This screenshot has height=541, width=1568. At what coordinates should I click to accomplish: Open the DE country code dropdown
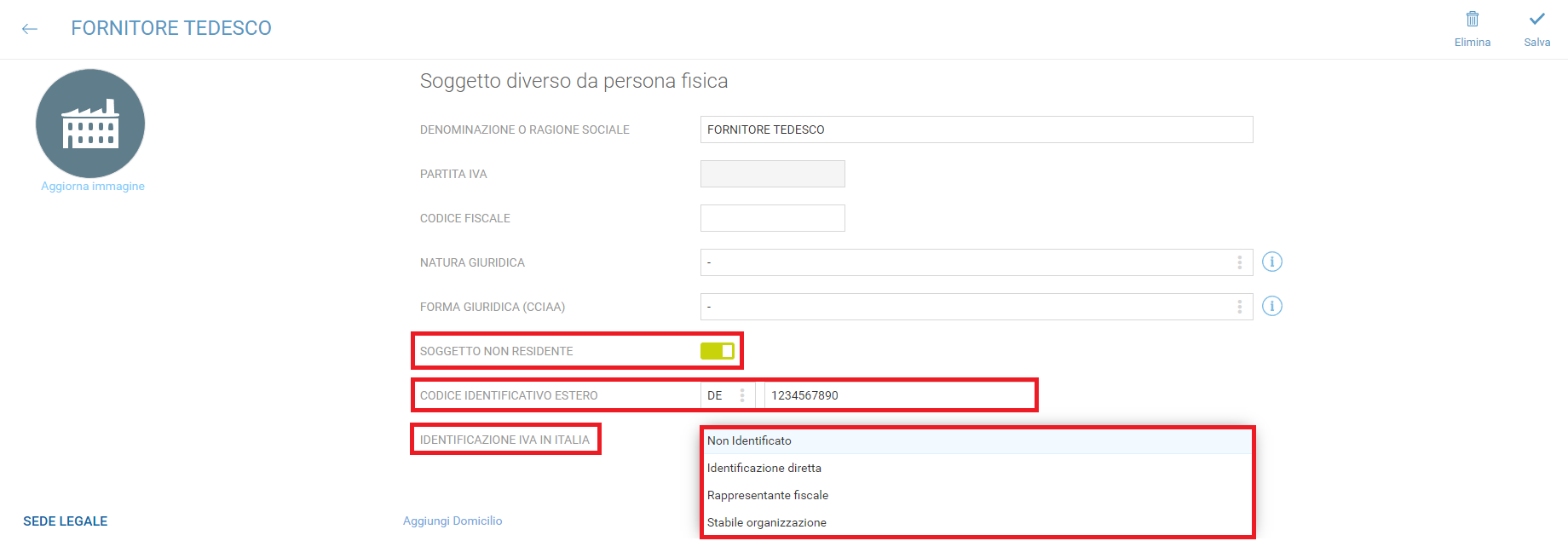(x=728, y=395)
